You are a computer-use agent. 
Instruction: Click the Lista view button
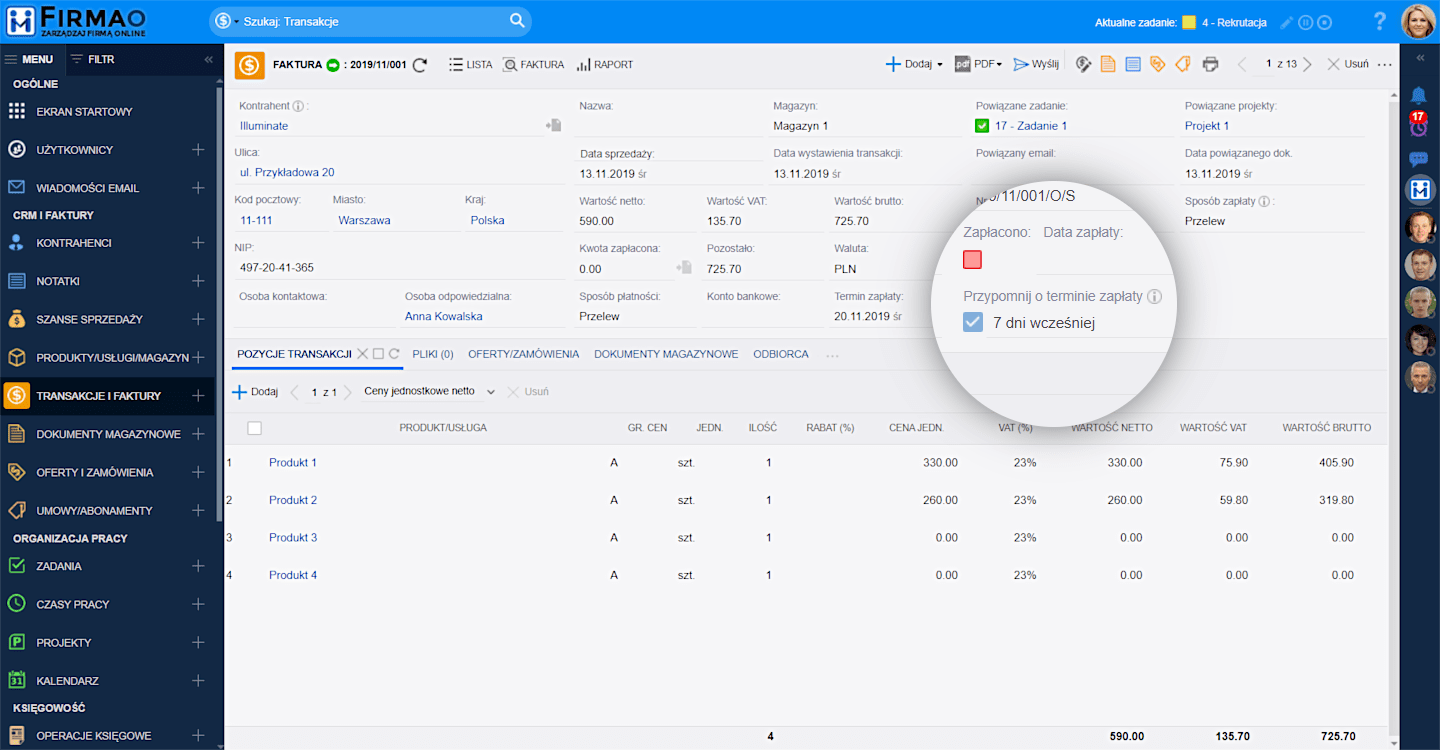(470, 64)
